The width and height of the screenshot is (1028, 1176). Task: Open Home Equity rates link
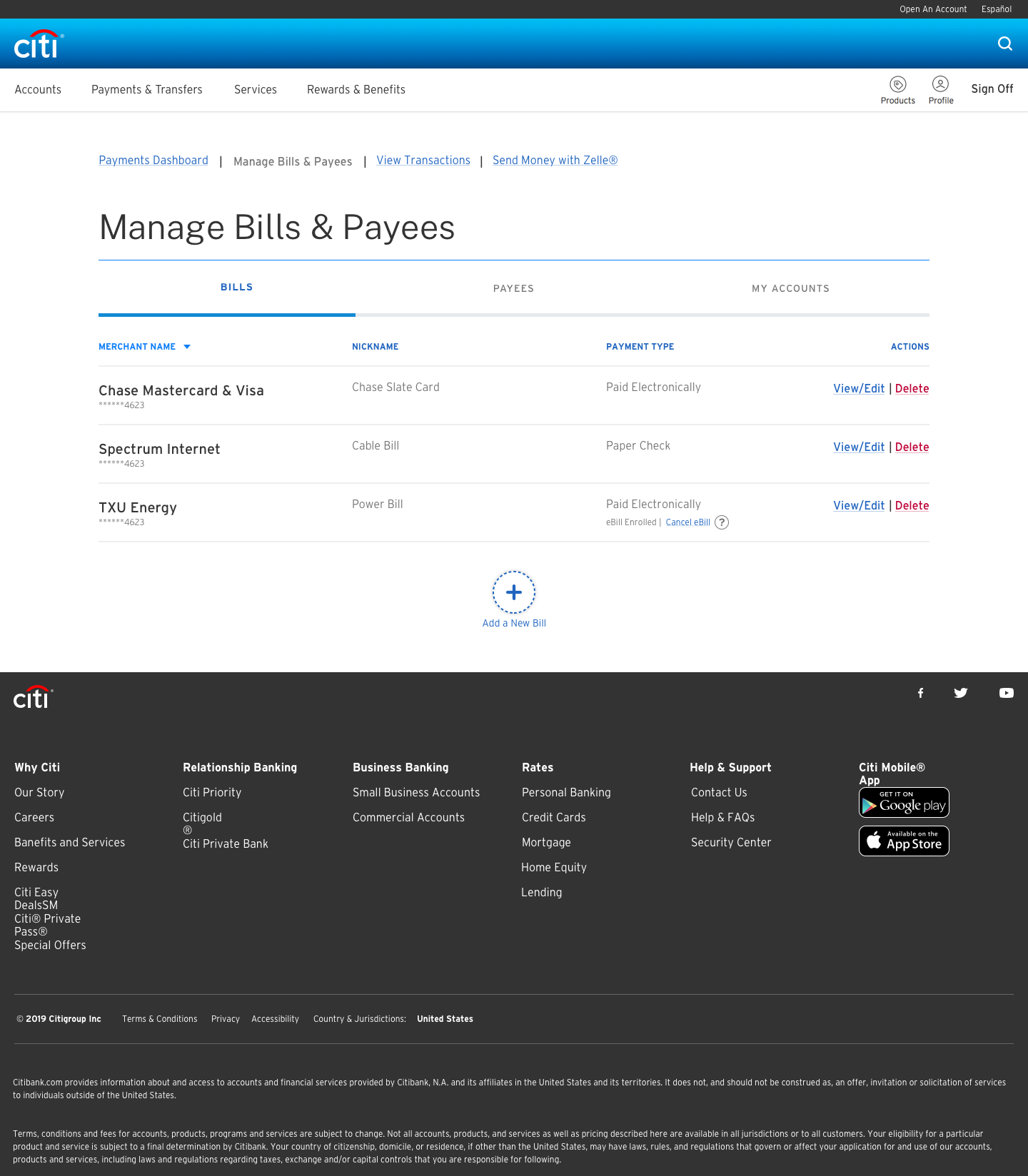pyautogui.click(x=554, y=867)
